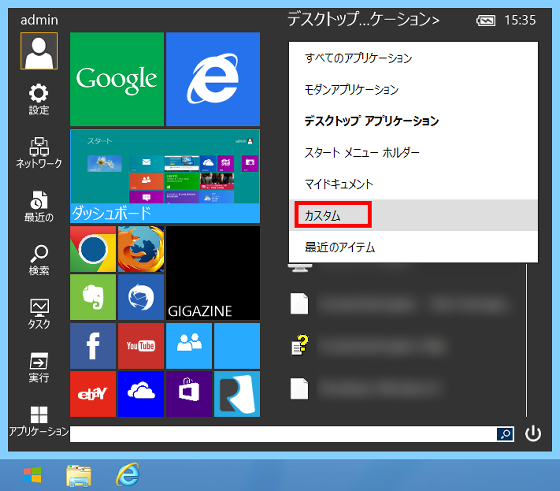Open the SkyDrive cloud tile
Image resolution: width=560 pixels, height=491 pixels.
(141, 394)
